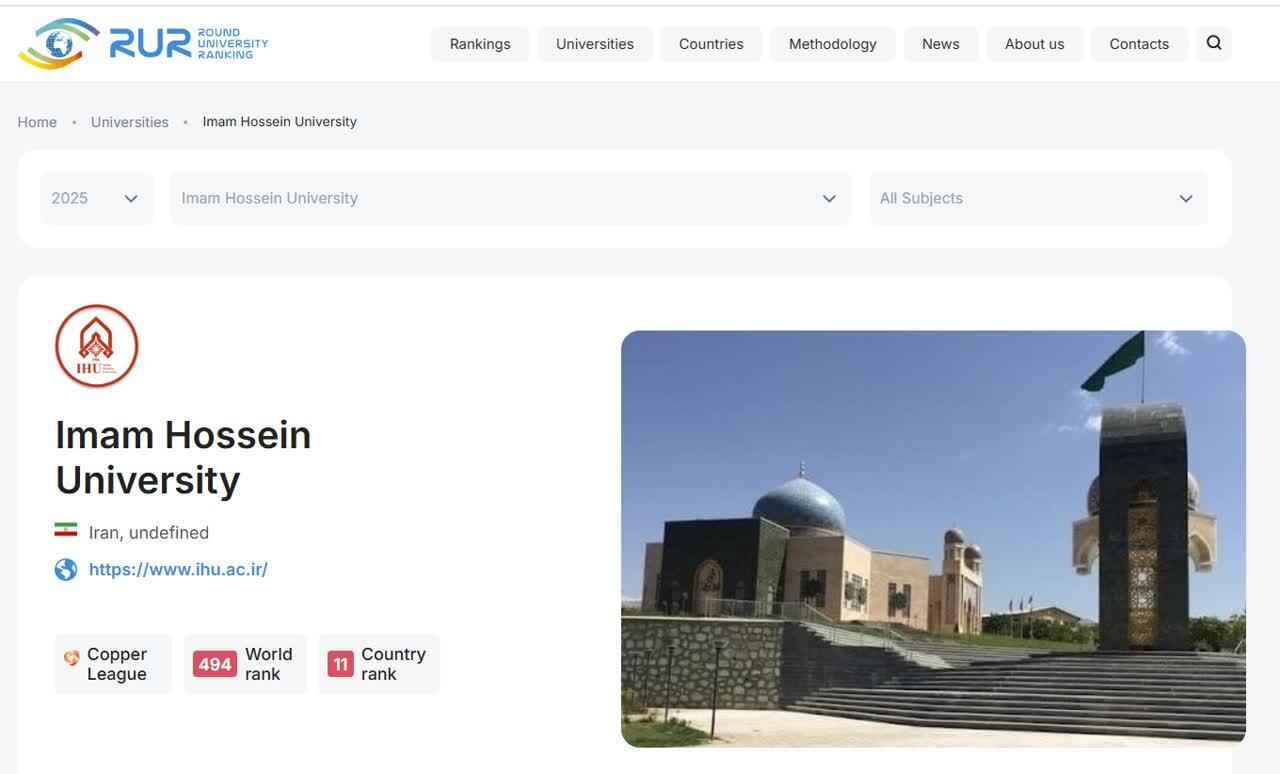Screen dimensions: 1280x774
Task: Expand the All Subjects dropdown
Action: [x=1037, y=198]
